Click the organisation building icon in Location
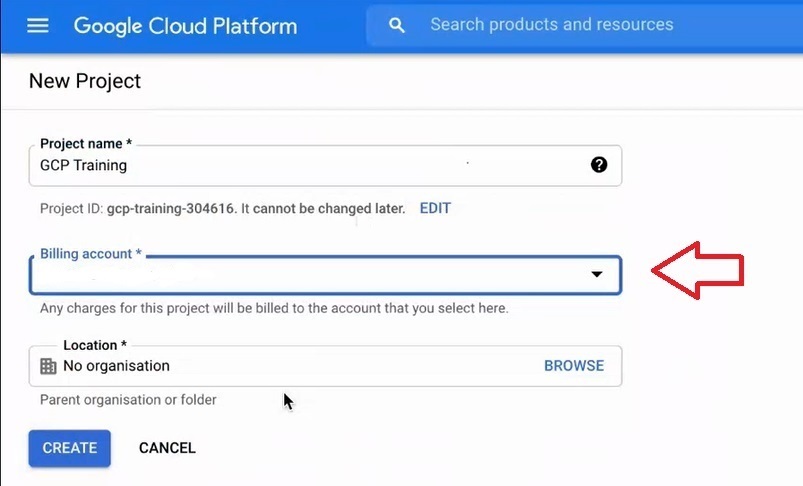Viewport: 803px width, 486px height. click(48, 366)
